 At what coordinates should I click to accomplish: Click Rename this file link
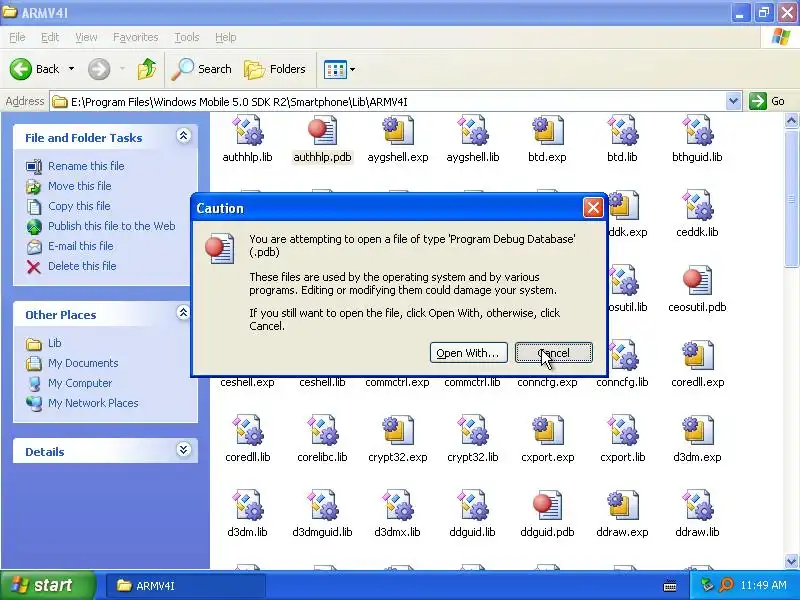pos(86,166)
